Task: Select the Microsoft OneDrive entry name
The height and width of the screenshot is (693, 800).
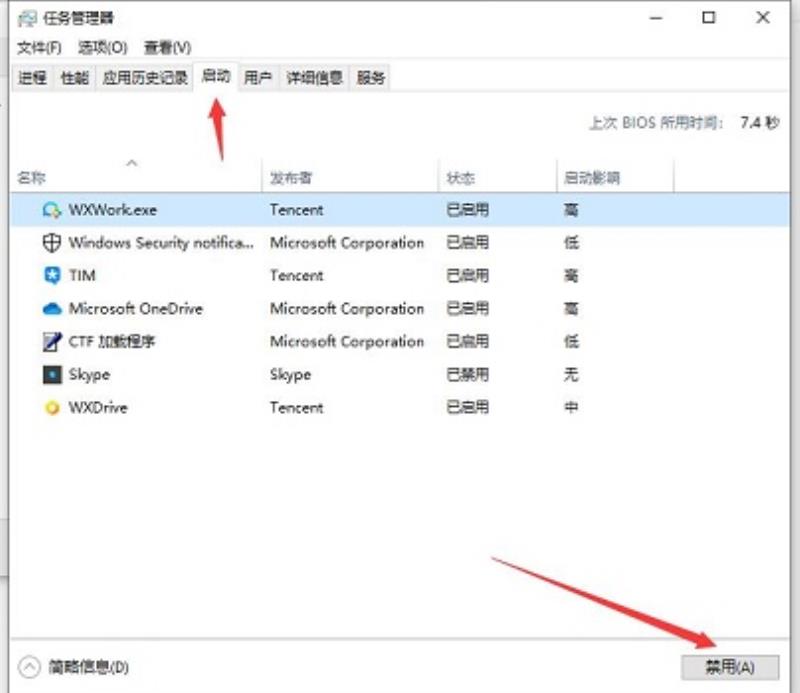Action: [136, 309]
